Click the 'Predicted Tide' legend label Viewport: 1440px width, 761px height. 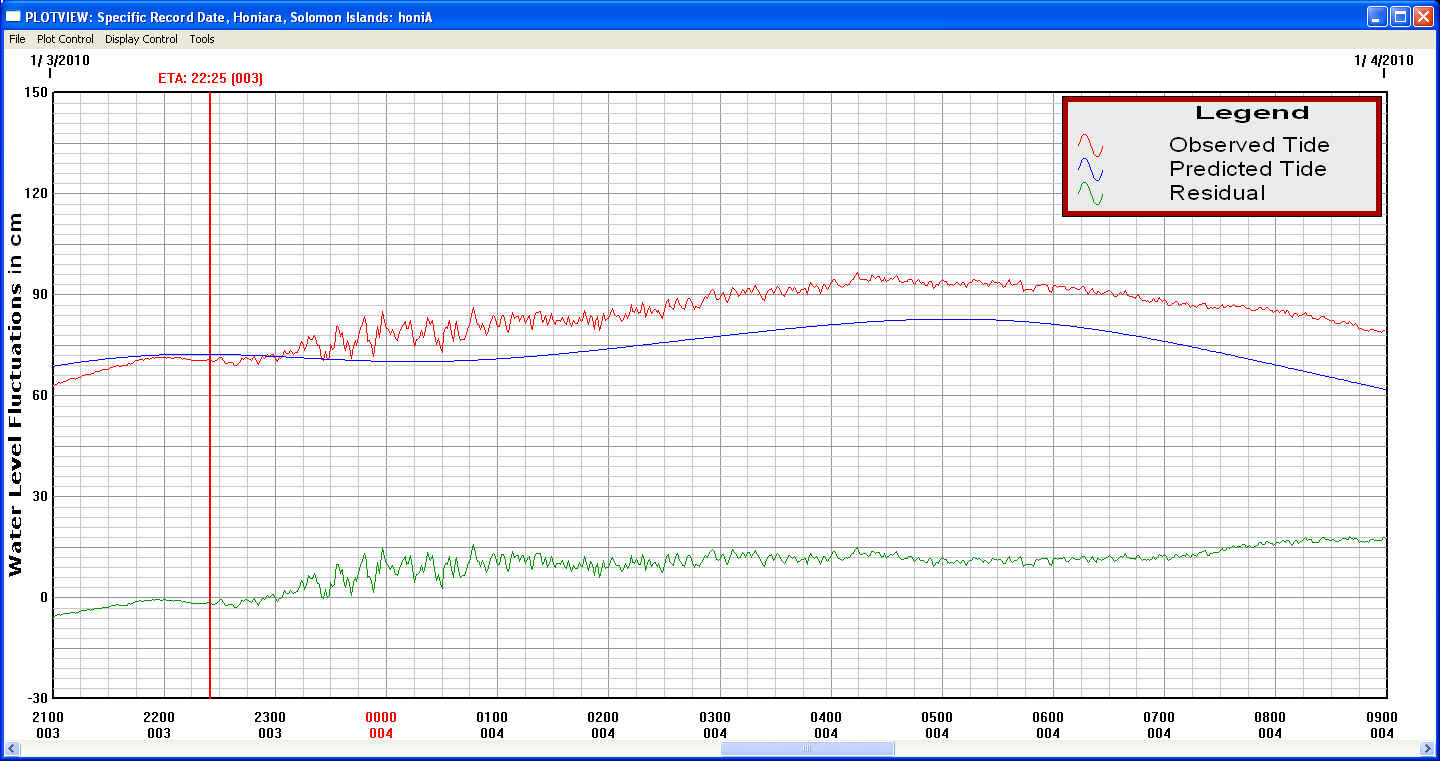[1248, 169]
